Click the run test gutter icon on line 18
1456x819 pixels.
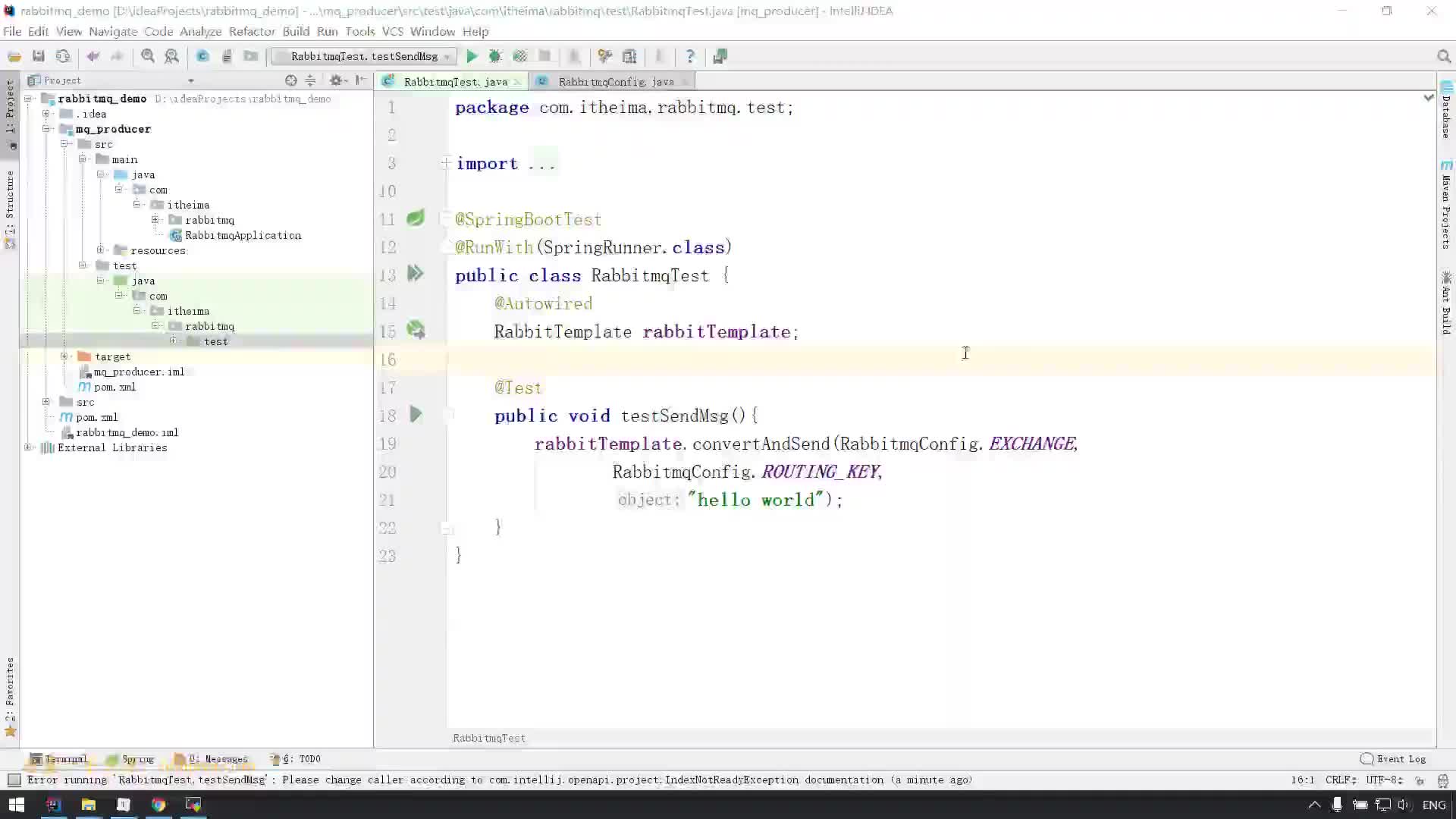click(x=416, y=414)
